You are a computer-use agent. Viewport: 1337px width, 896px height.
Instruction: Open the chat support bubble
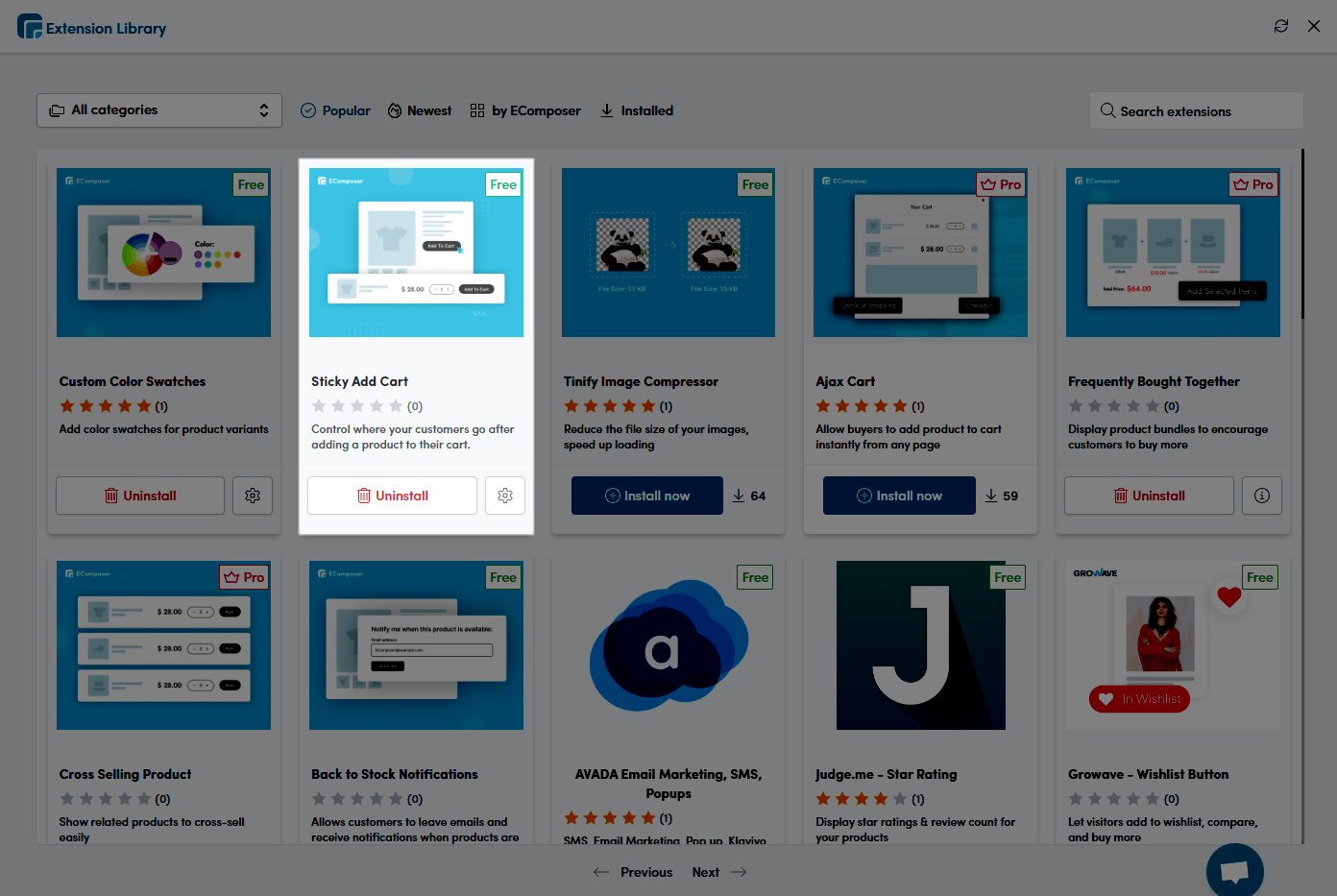[1234, 871]
